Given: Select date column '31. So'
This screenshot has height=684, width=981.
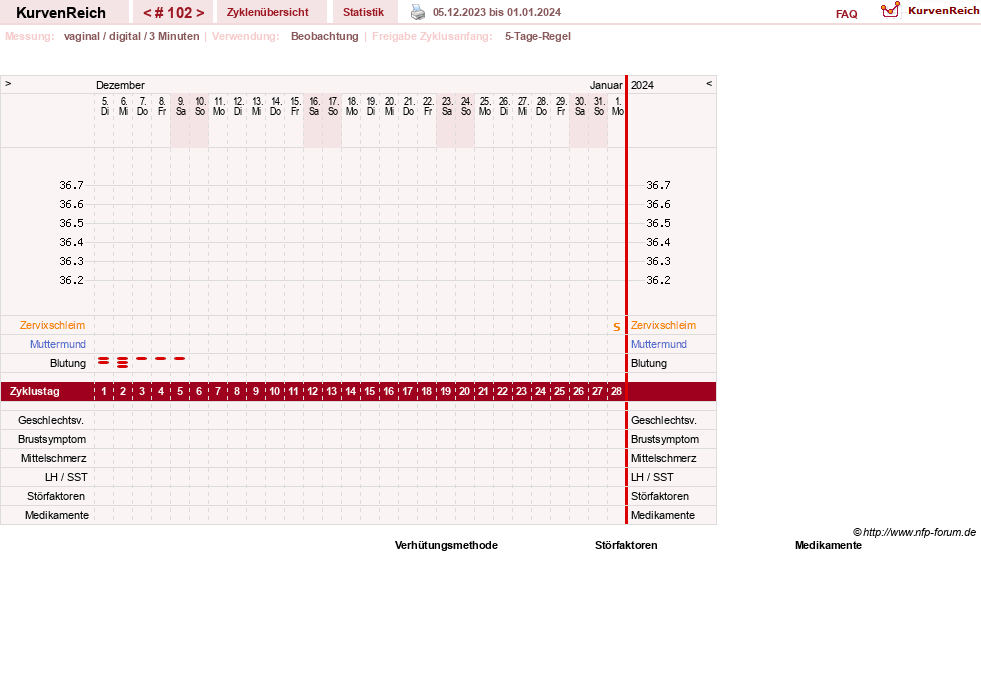Looking at the screenshot, I should point(599,106).
